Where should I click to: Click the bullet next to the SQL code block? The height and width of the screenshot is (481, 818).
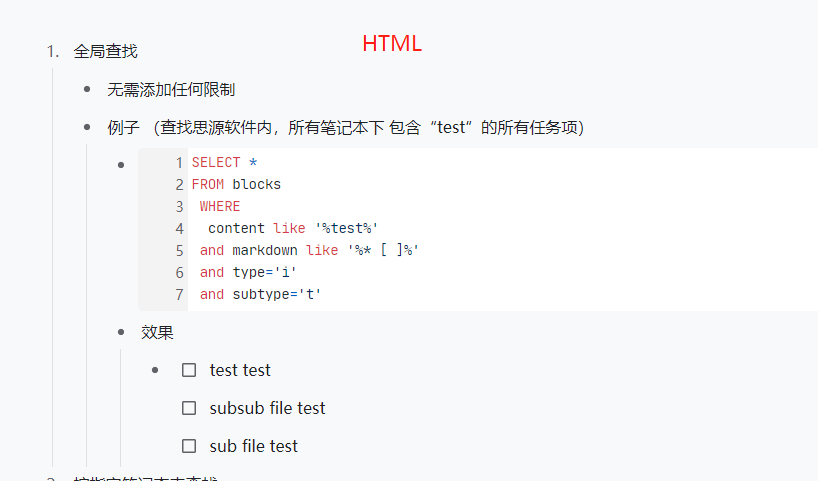coord(121,163)
